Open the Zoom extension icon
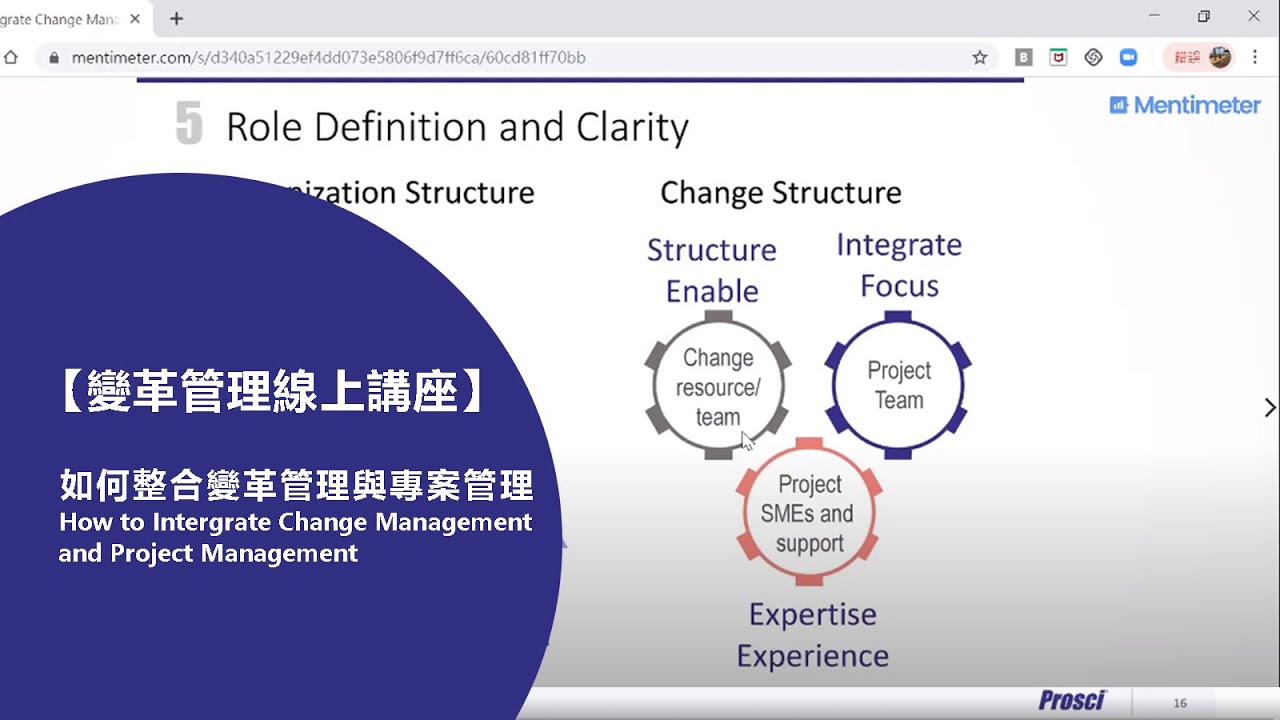Screen dimensions: 1280x720 (x=1128, y=58)
